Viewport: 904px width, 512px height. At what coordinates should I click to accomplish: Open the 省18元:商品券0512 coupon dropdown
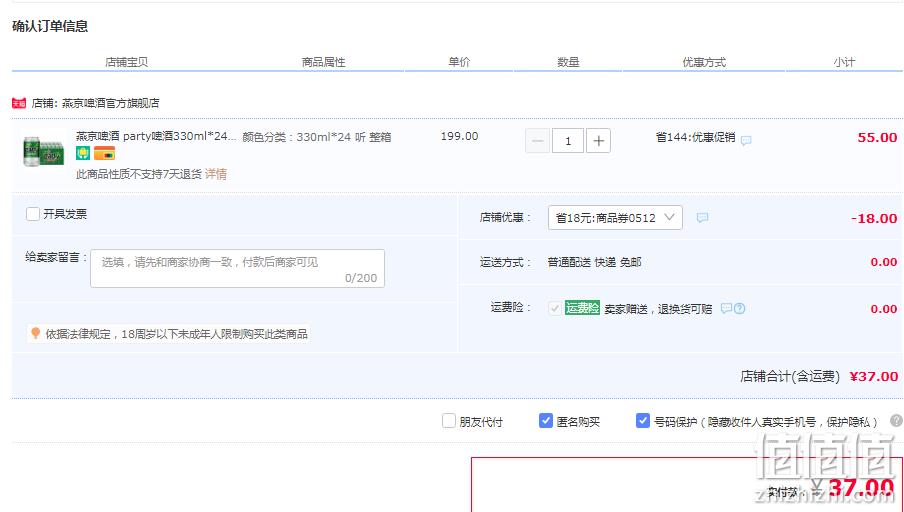615,217
